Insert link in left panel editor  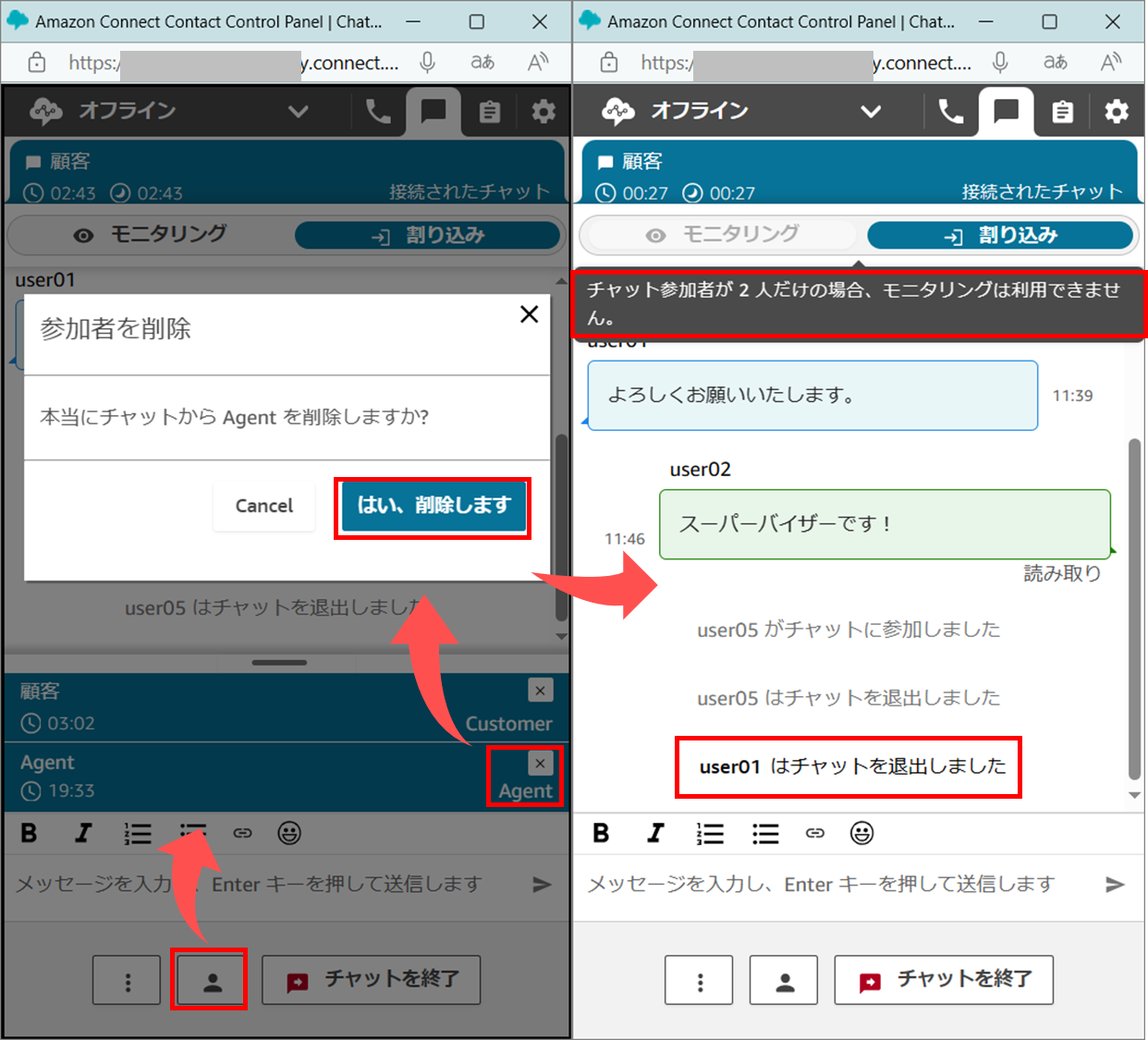point(242,834)
